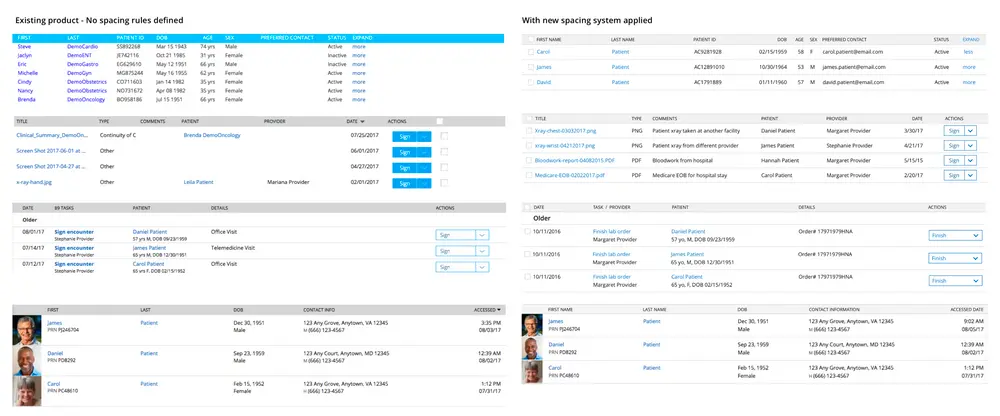Click the Expand column header
The width and height of the screenshot is (1000, 416).
pyautogui.click(x=970, y=39)
